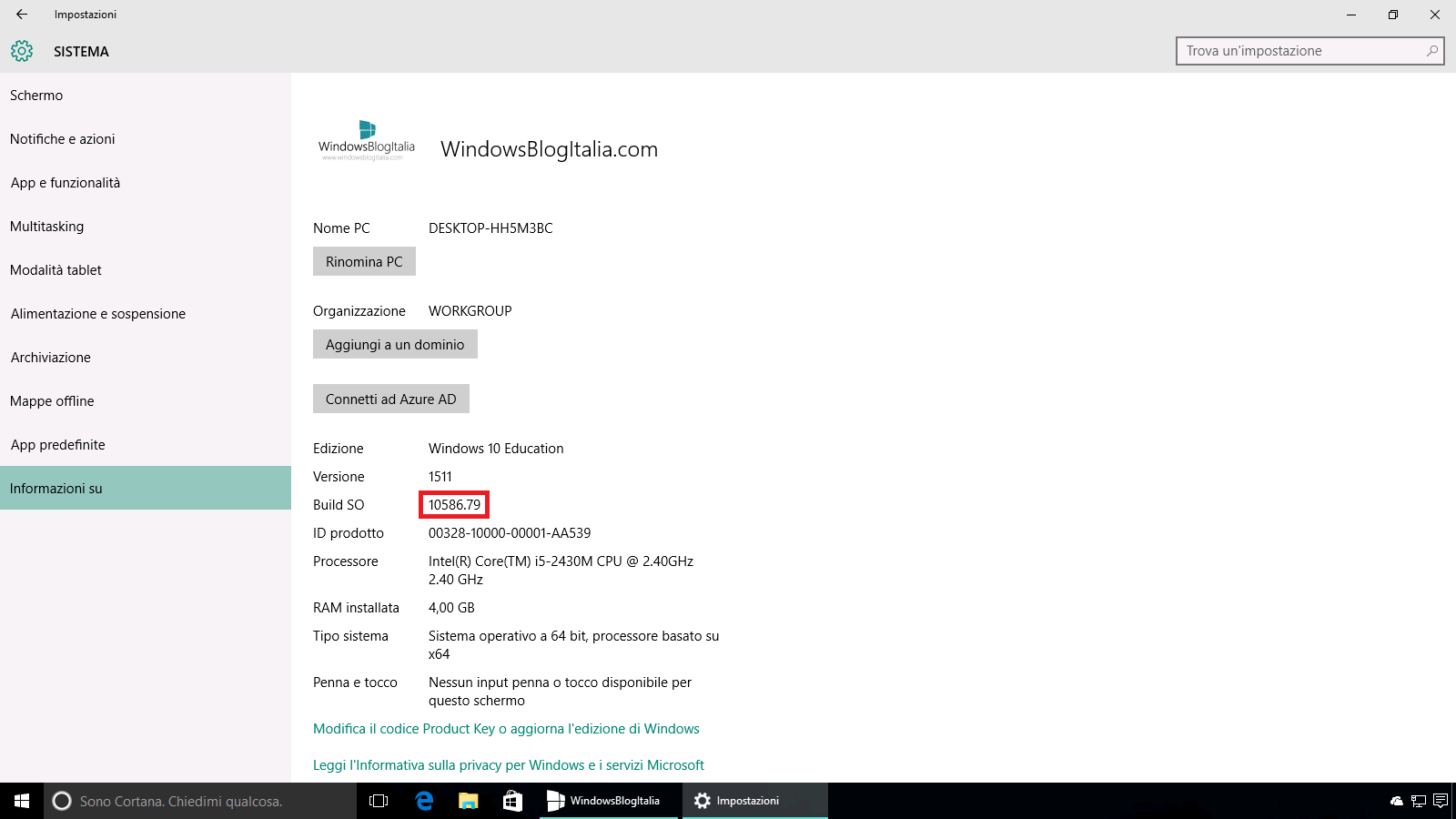Image resolution: width=1456 pixels, height=819 pixels.
Task: Go to App predefinite
Action: click(146, 445)
